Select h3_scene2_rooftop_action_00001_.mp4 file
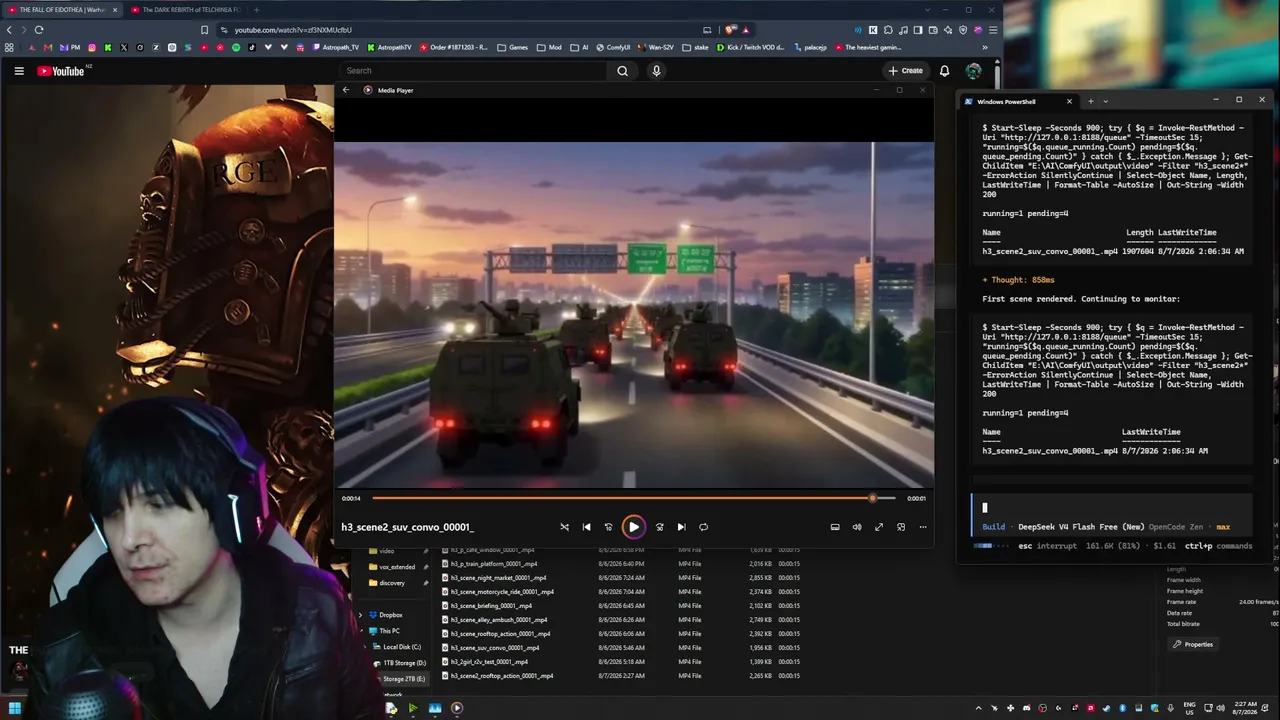 coord(502,676)
